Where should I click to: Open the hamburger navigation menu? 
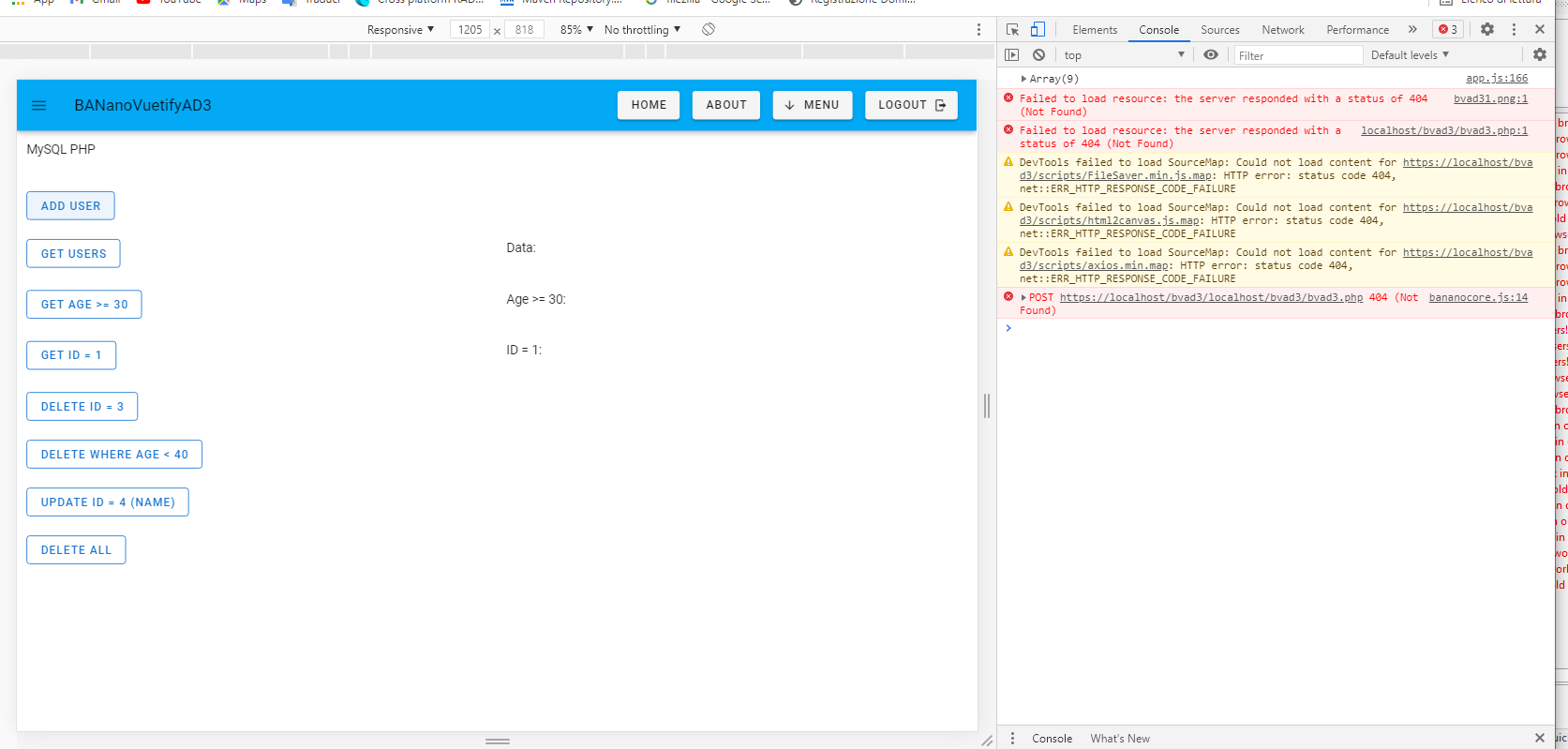tap(38, 105)
